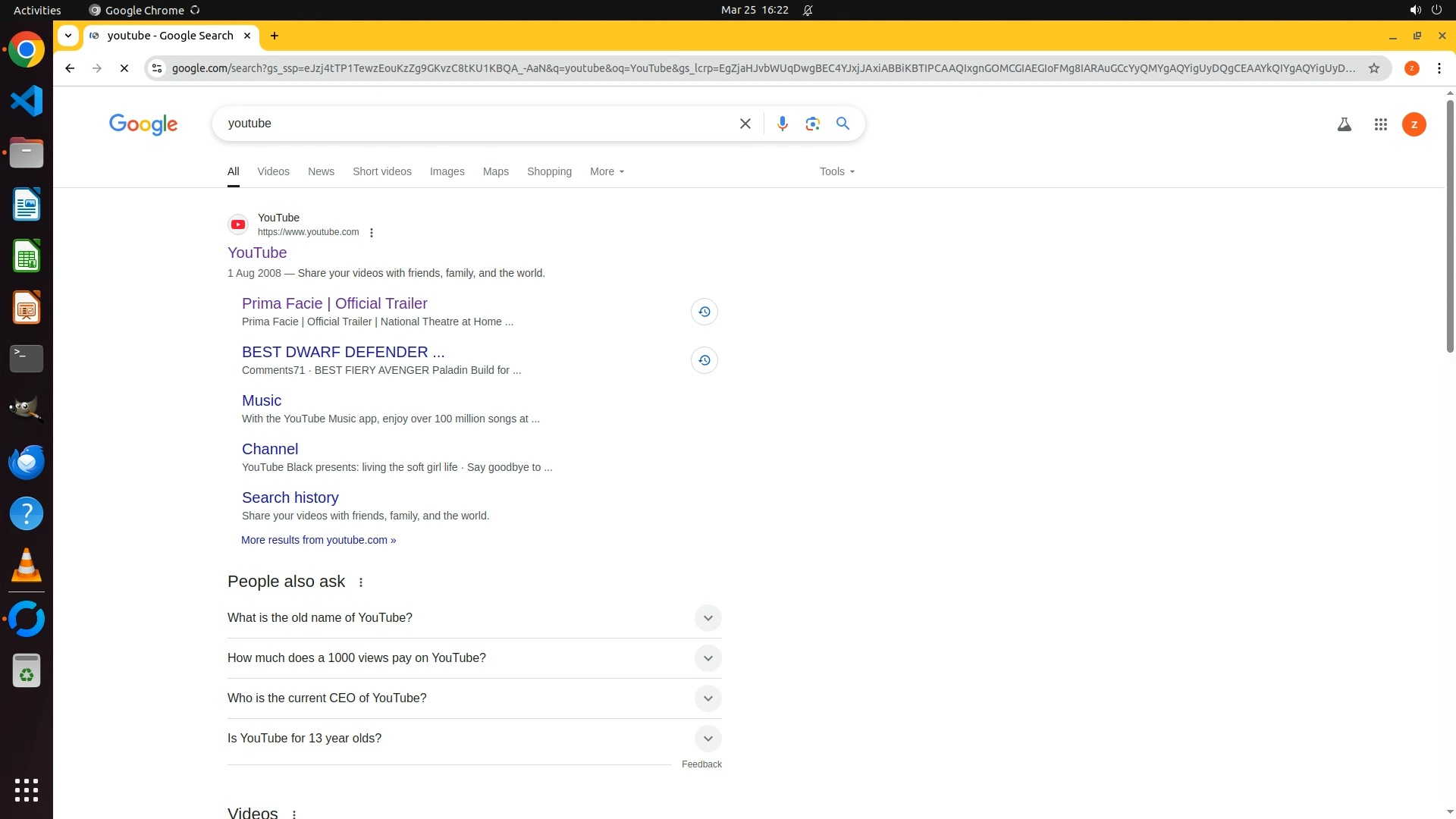
Task: Stop page loading in Chrome toolbar
Action: (x=124, y=68)
